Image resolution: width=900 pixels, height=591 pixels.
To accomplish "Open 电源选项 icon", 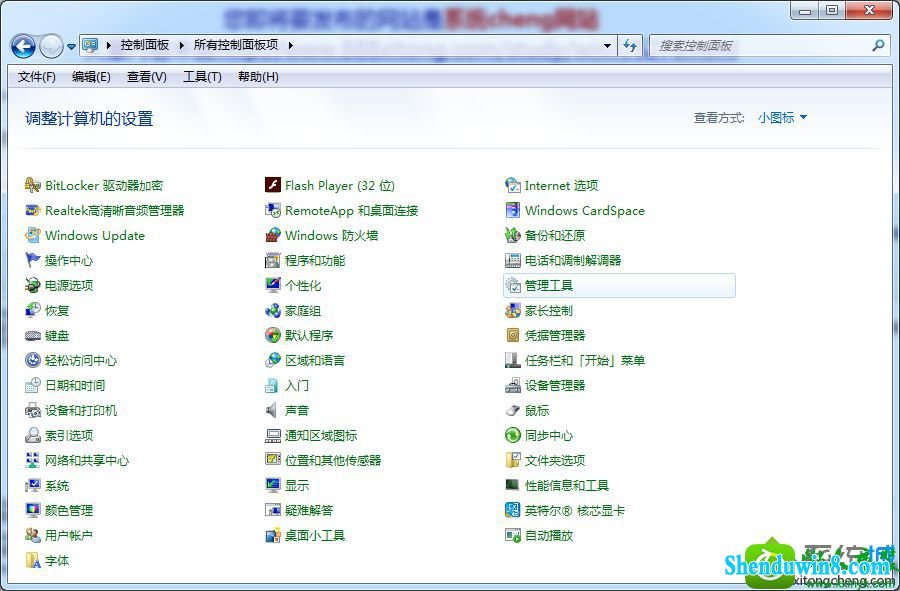I will (x=33, y=285).
